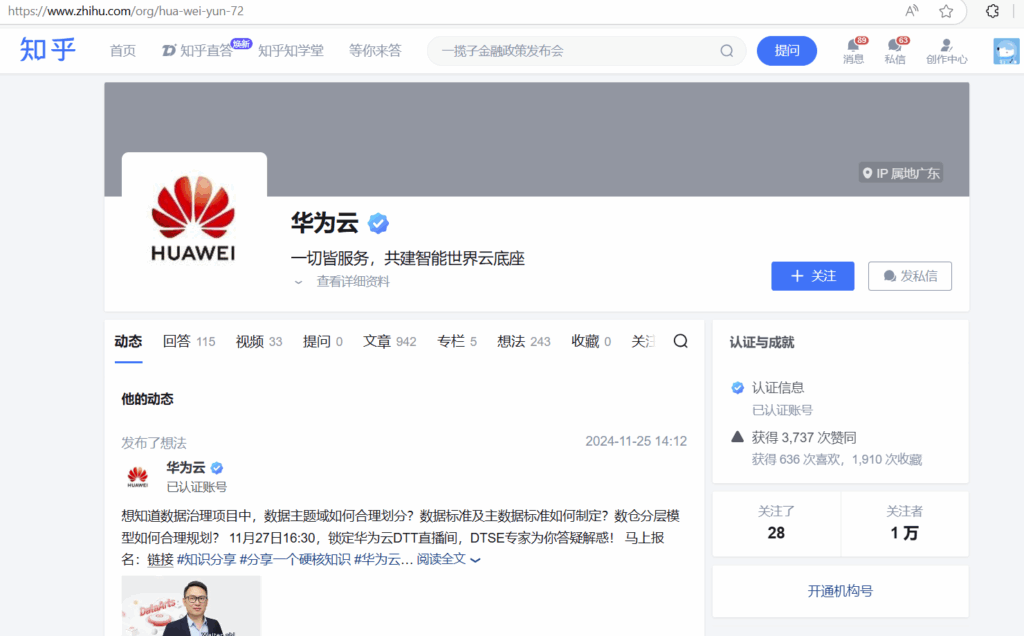Click the user avatar in the top right

tap(1006, 51)
